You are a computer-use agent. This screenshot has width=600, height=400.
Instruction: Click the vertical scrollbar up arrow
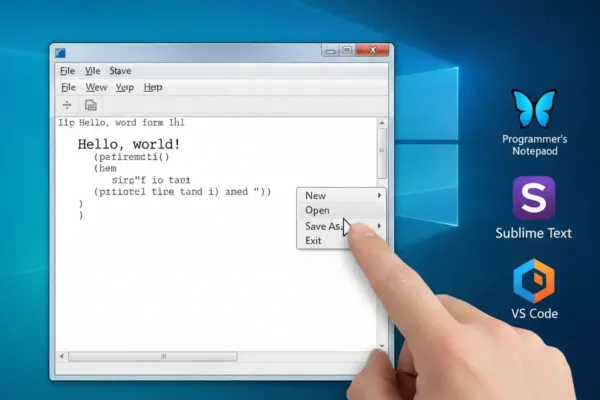(x=382, y=123)
